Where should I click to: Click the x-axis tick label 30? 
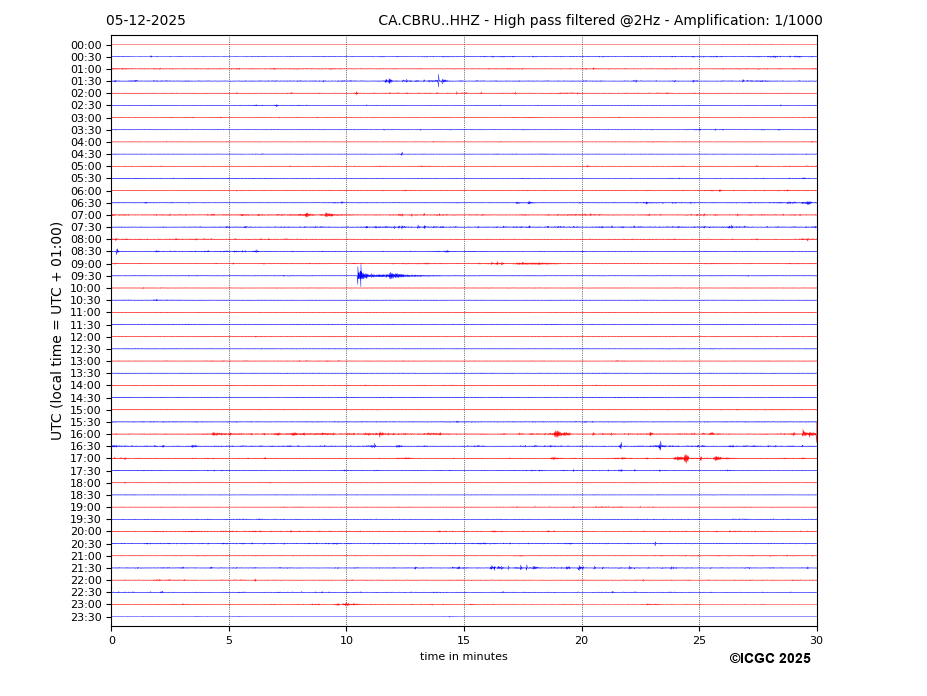[816, 640]
